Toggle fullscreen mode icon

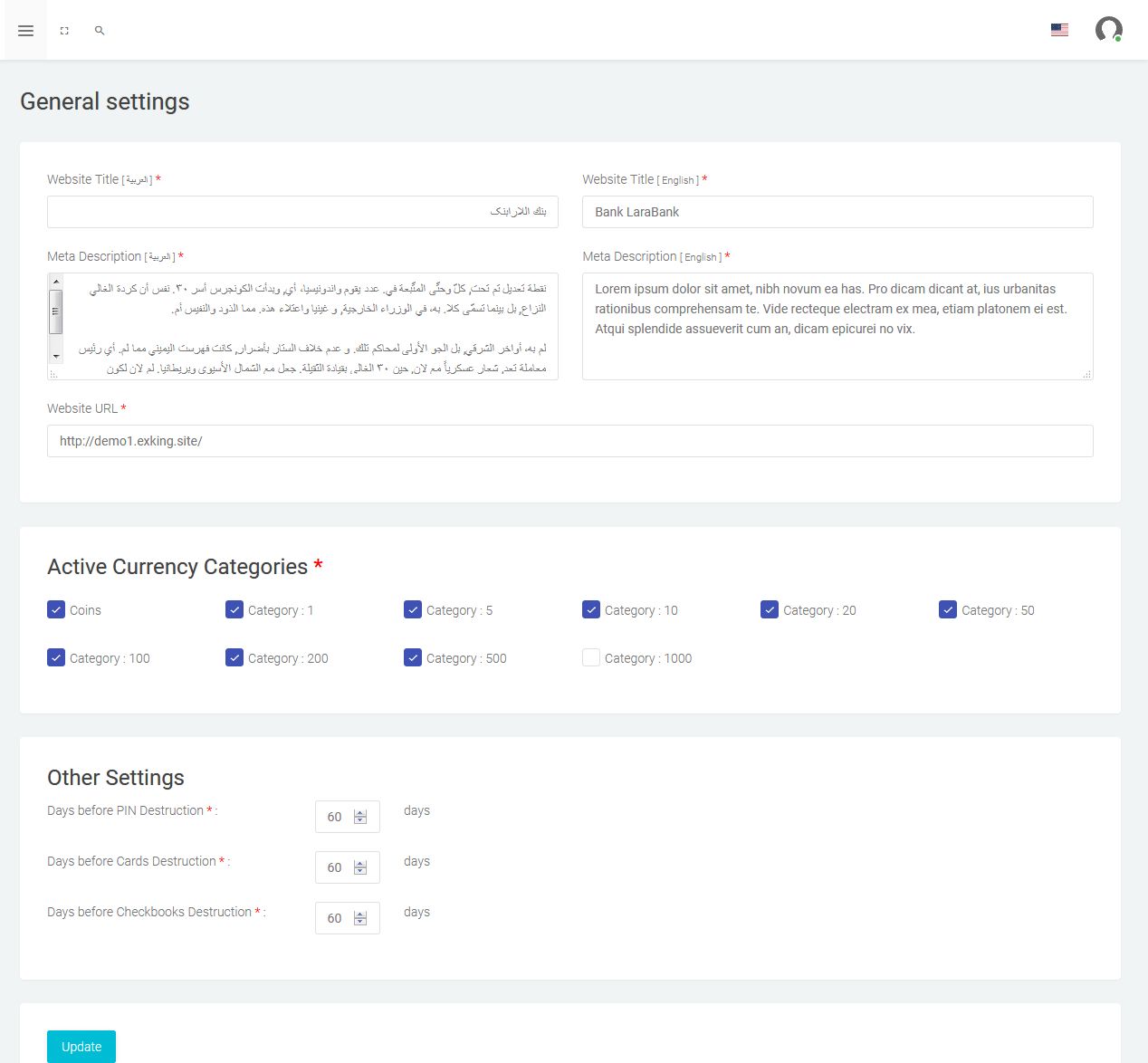64,31
